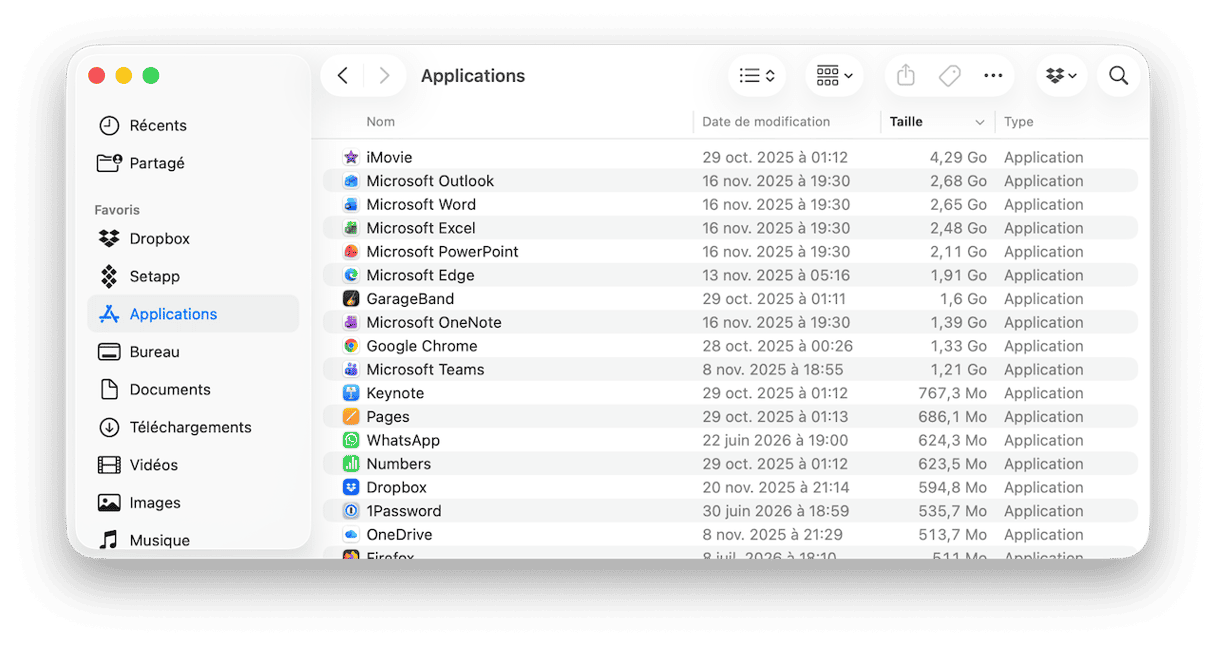
Task: Open the Dropbox toolbar dropdown
Action: pyautogui.click(x=1061, y=76)
